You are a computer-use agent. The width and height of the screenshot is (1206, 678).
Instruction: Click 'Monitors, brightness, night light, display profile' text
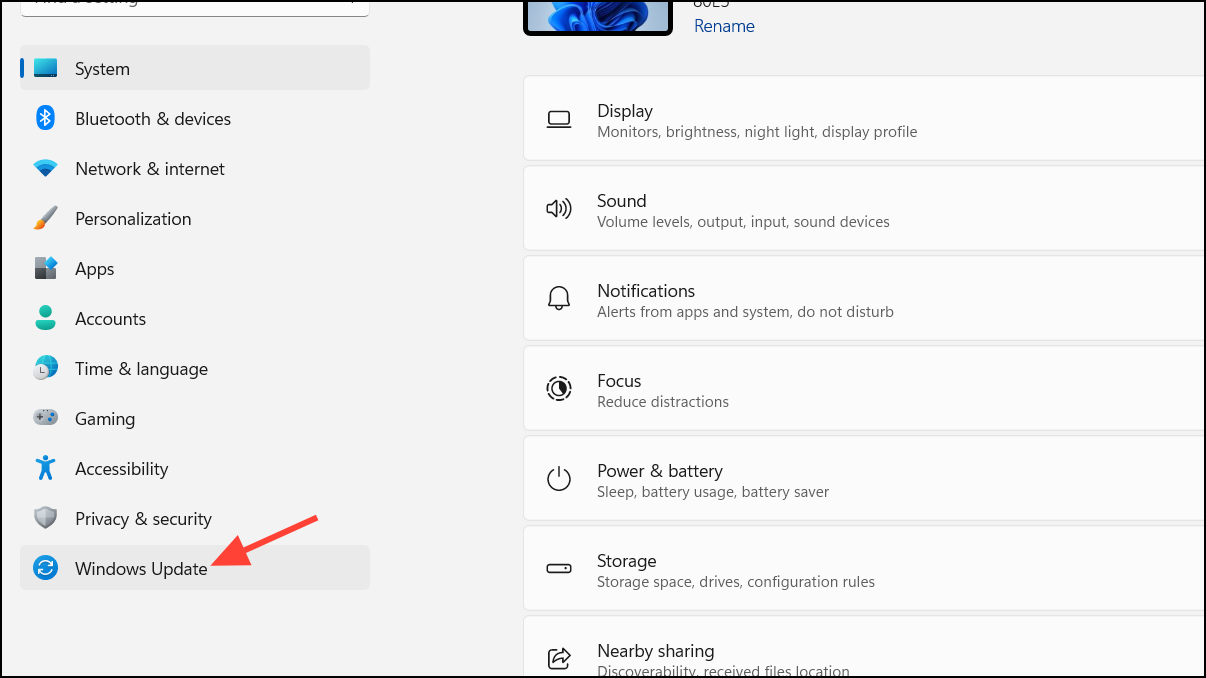(757, 132)
